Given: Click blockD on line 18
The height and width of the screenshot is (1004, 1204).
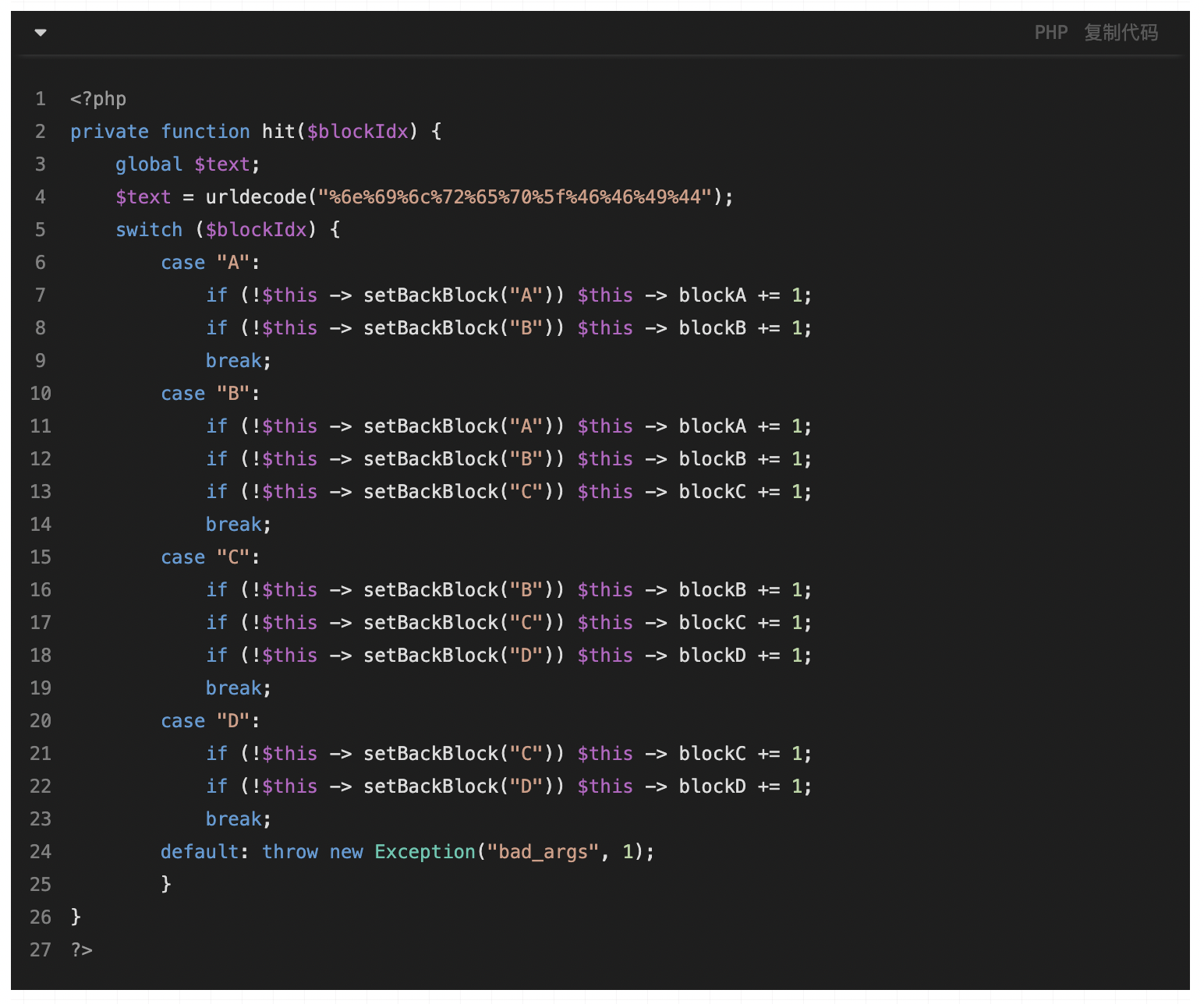Looking at the screenshot, I should [x=712, y=656].
